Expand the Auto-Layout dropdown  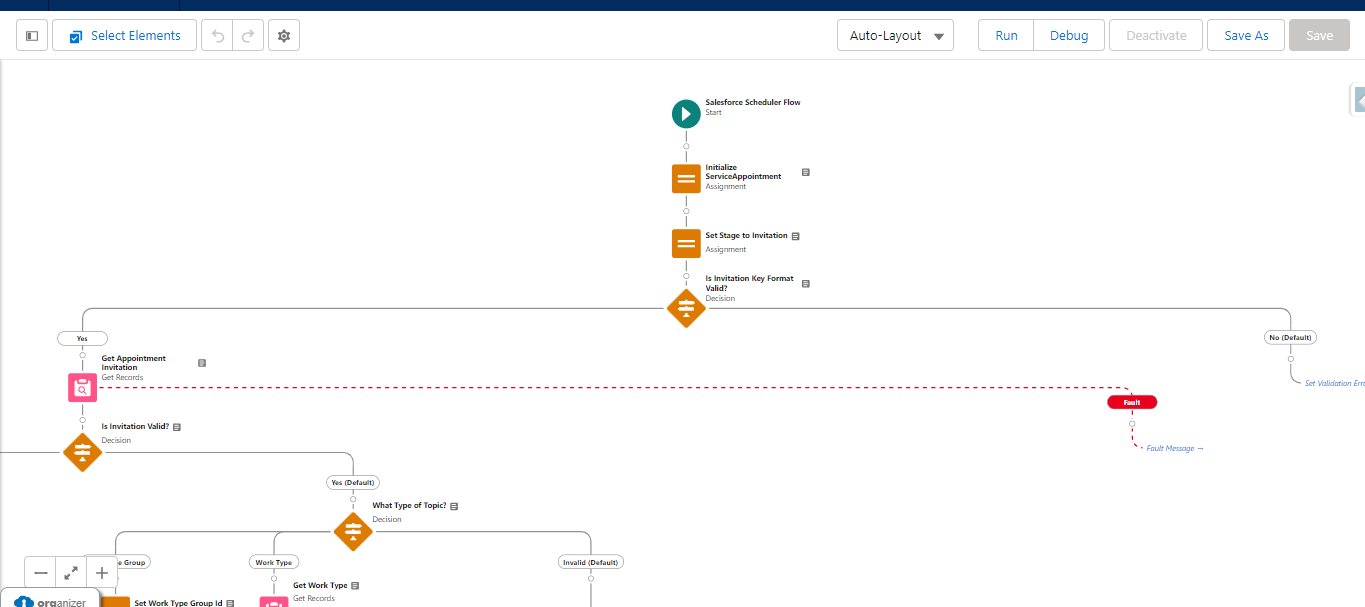pos(895,36)
